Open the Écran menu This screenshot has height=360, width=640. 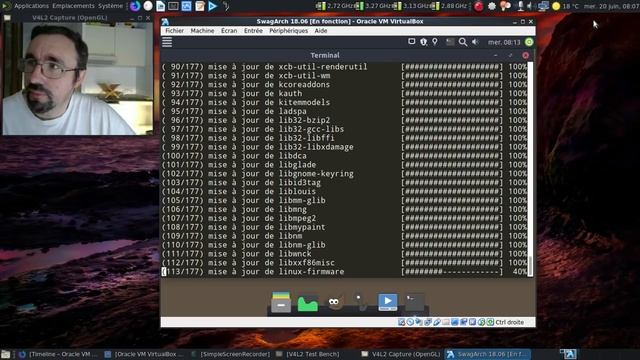pyautogui.click(x=229, y=31)
